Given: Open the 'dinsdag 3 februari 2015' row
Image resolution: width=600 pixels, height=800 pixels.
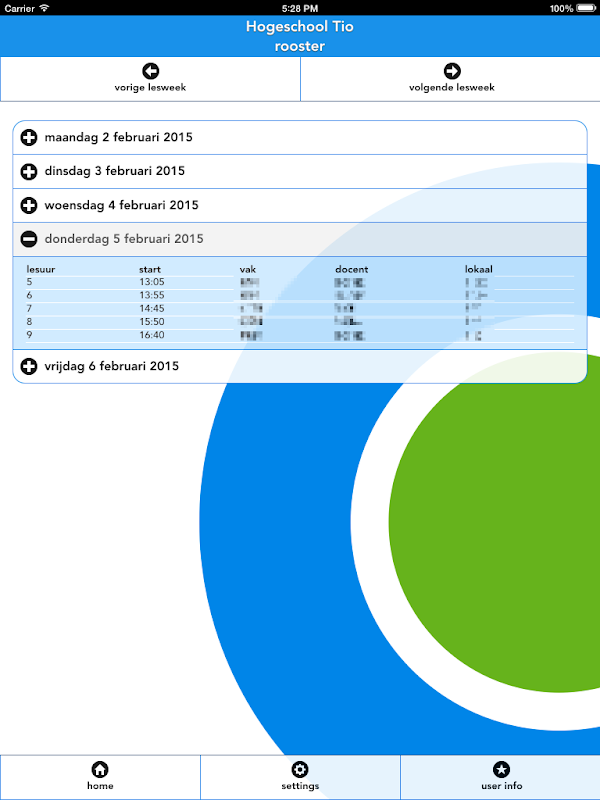Looking at the screenshot, I should [300, 171].
